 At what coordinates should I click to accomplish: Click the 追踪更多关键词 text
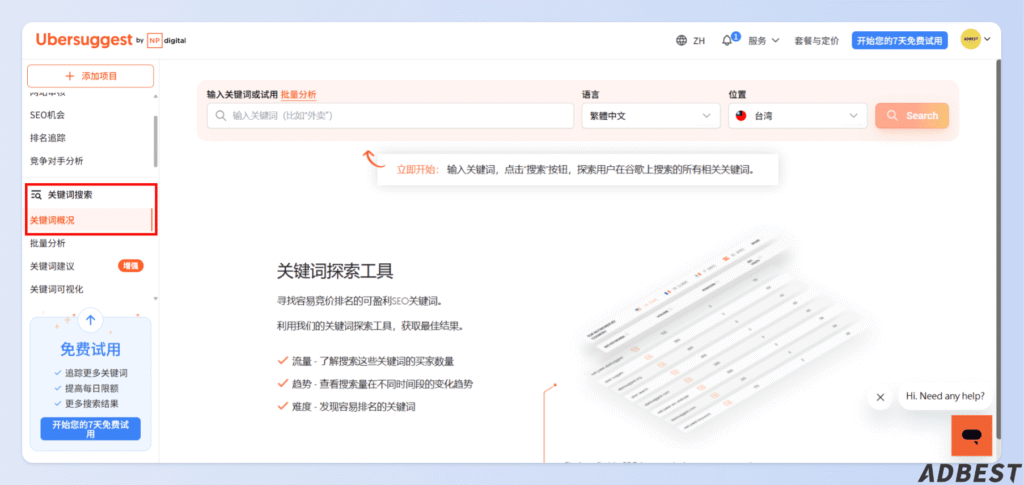96,373
